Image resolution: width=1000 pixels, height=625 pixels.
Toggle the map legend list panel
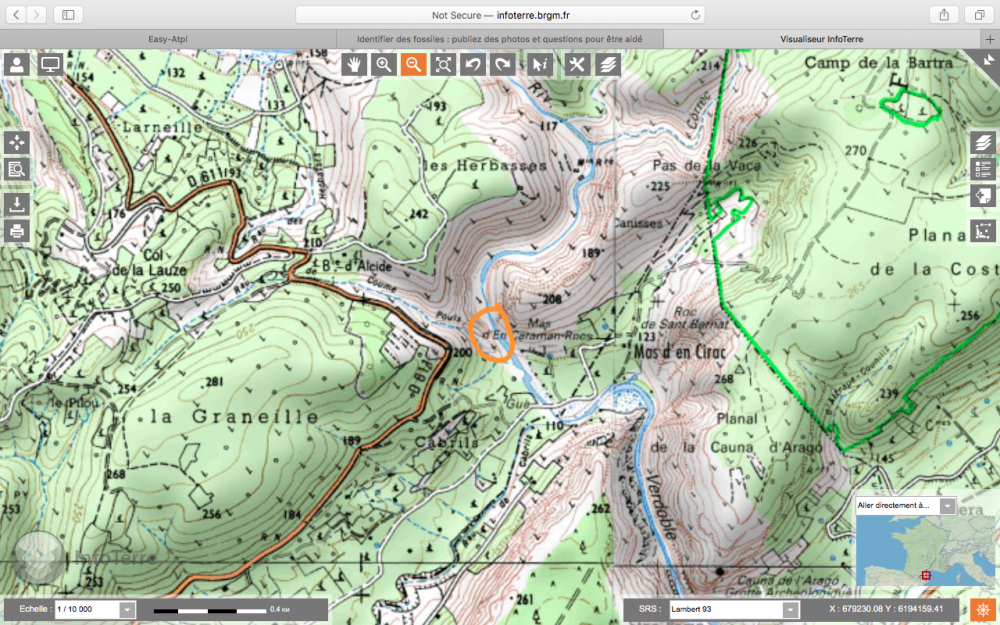click(x=983, y=169)
